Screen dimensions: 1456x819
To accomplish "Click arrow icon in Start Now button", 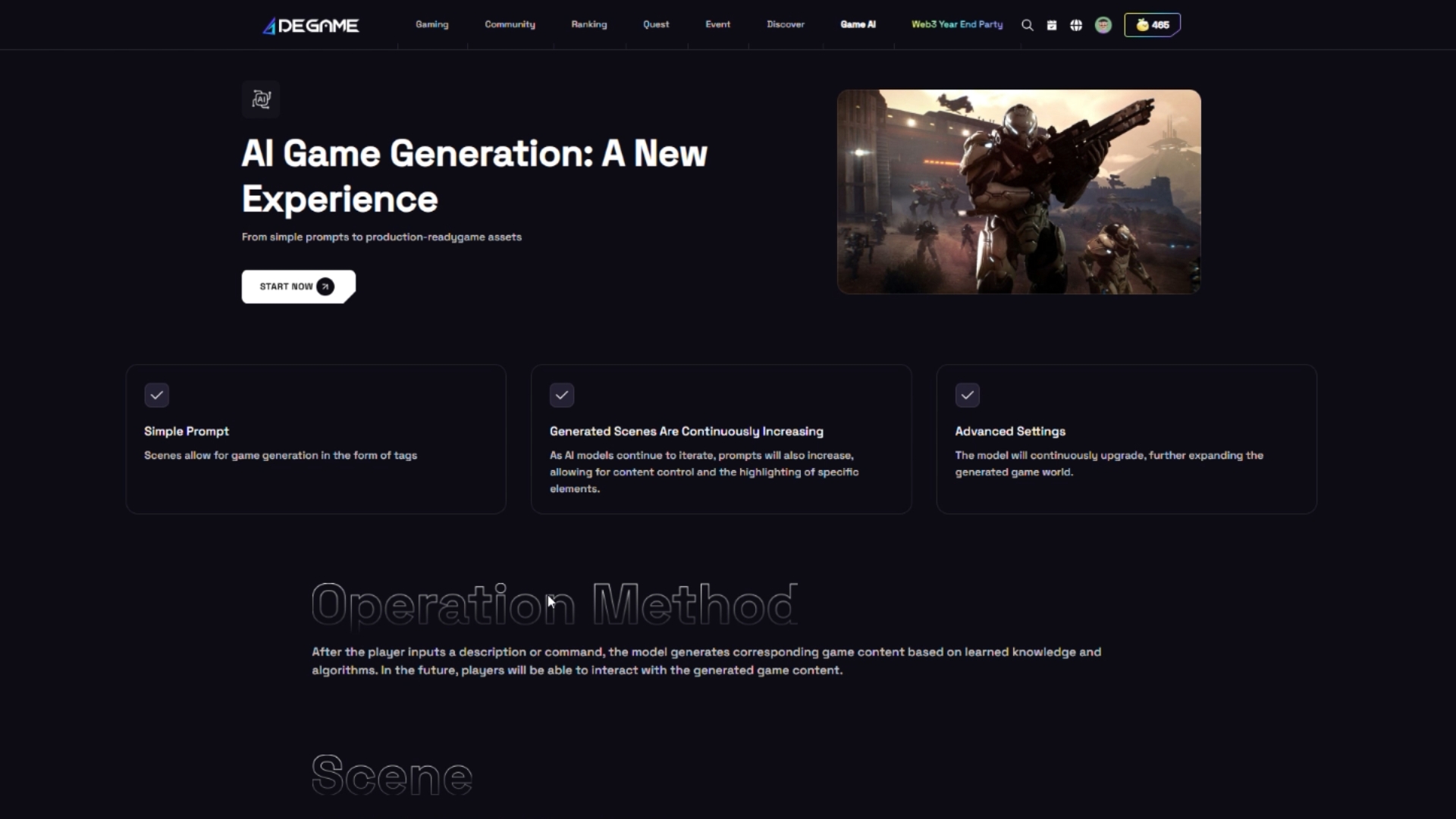I will (325, 287).
